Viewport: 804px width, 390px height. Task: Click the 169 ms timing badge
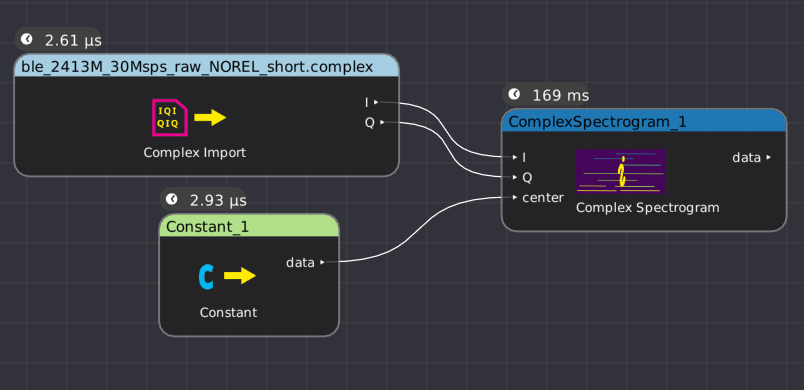(547, 95)
